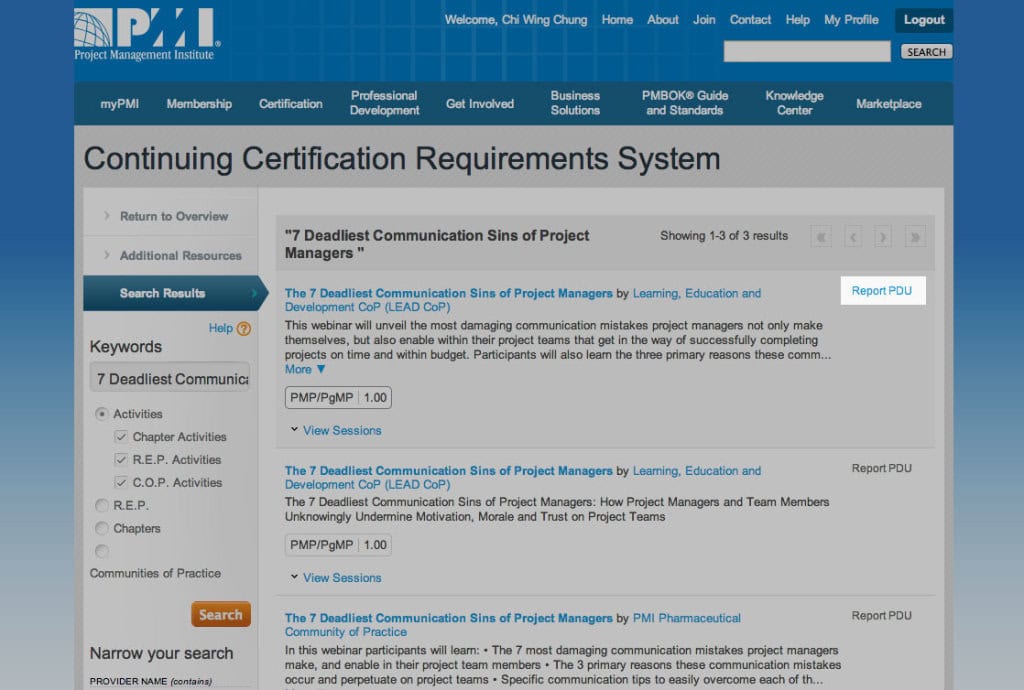Click the PMI globe logo
The height and width of the screenshot is (690, 1024).
coord(147,34)
